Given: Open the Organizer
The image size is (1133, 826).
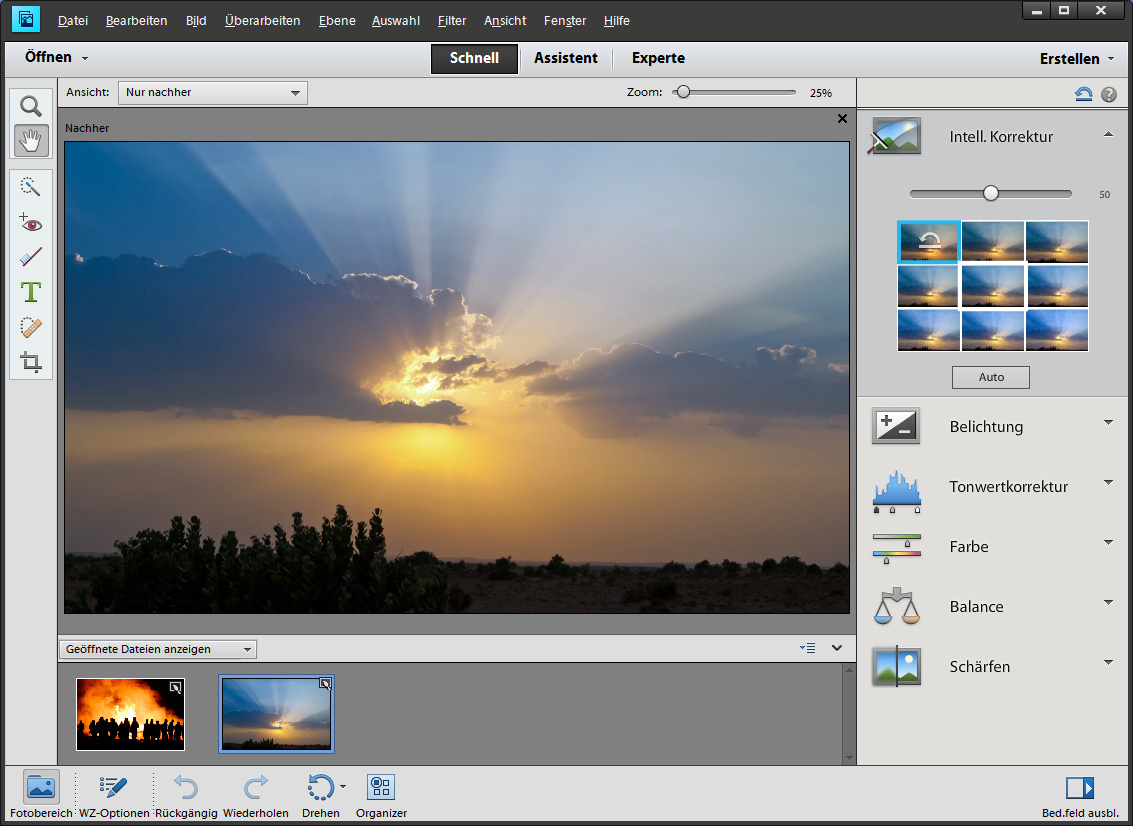Looking at the screenshot, I should pos(381,795).
